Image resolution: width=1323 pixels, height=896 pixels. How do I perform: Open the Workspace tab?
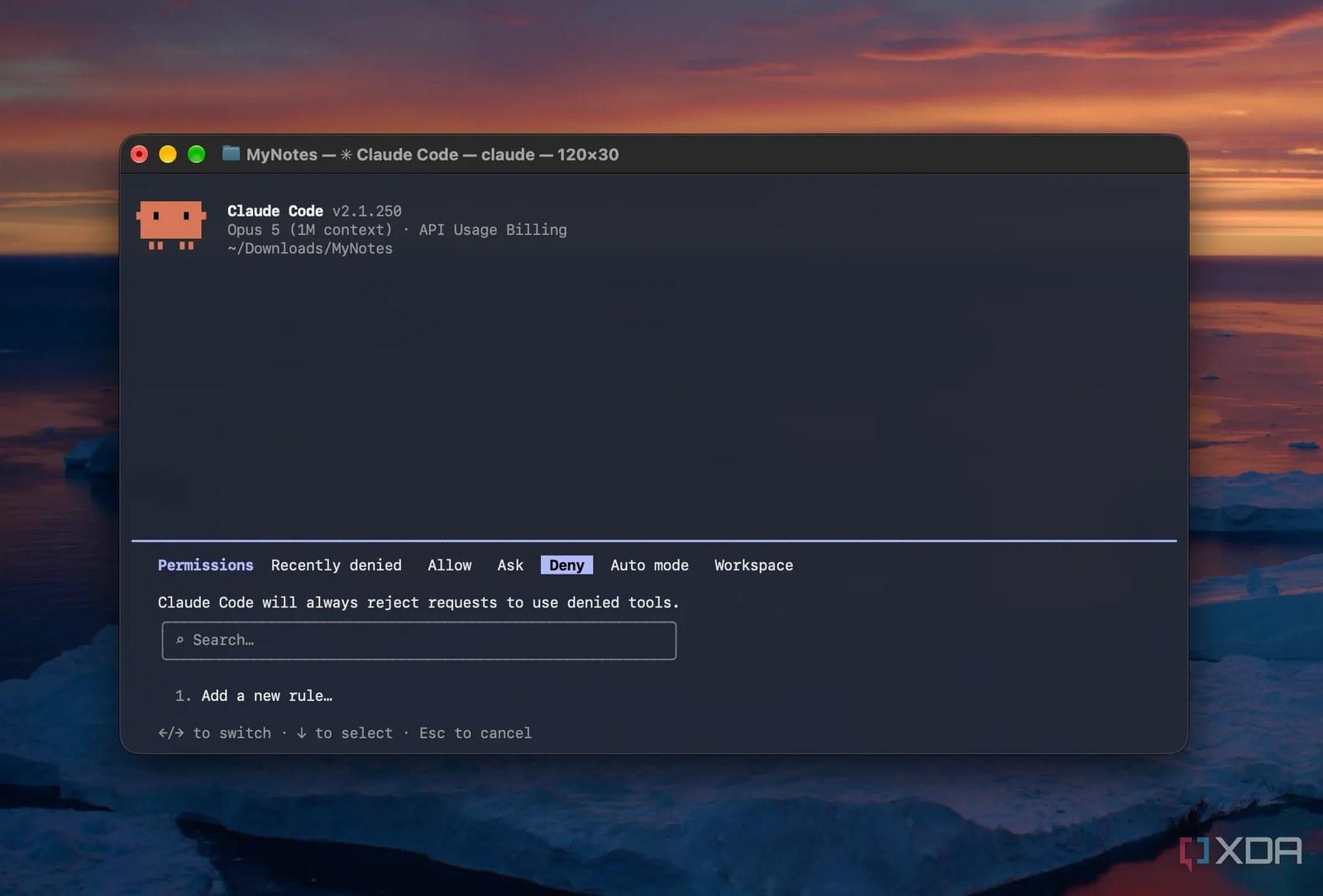pos(753,565)
